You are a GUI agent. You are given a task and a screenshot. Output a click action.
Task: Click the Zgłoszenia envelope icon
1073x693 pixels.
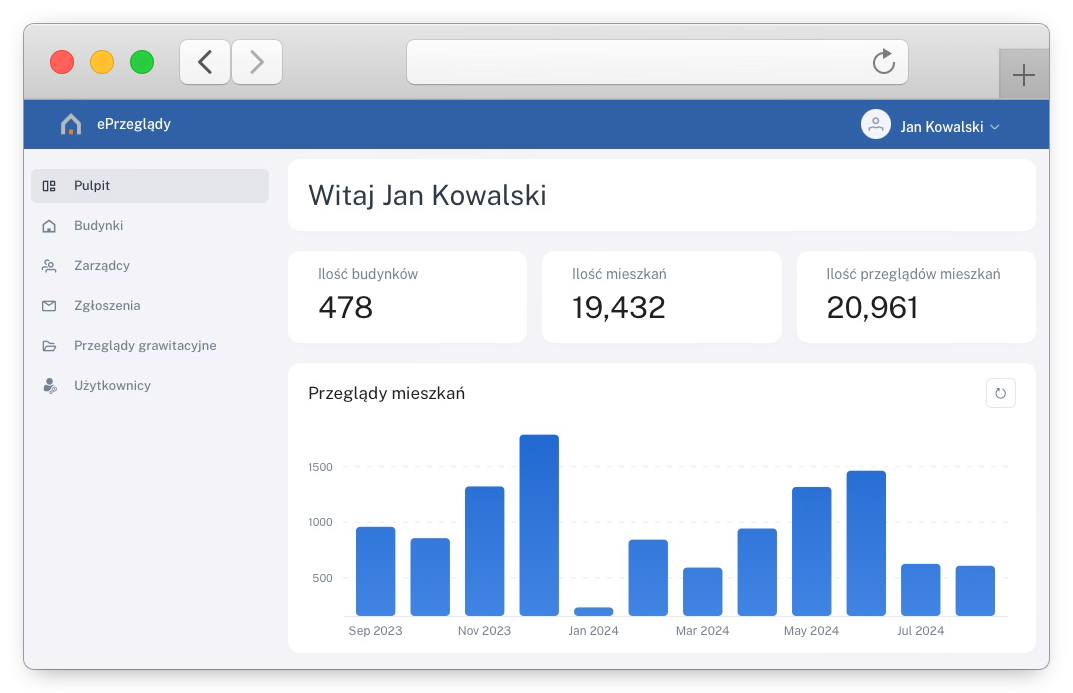point(49,306)
